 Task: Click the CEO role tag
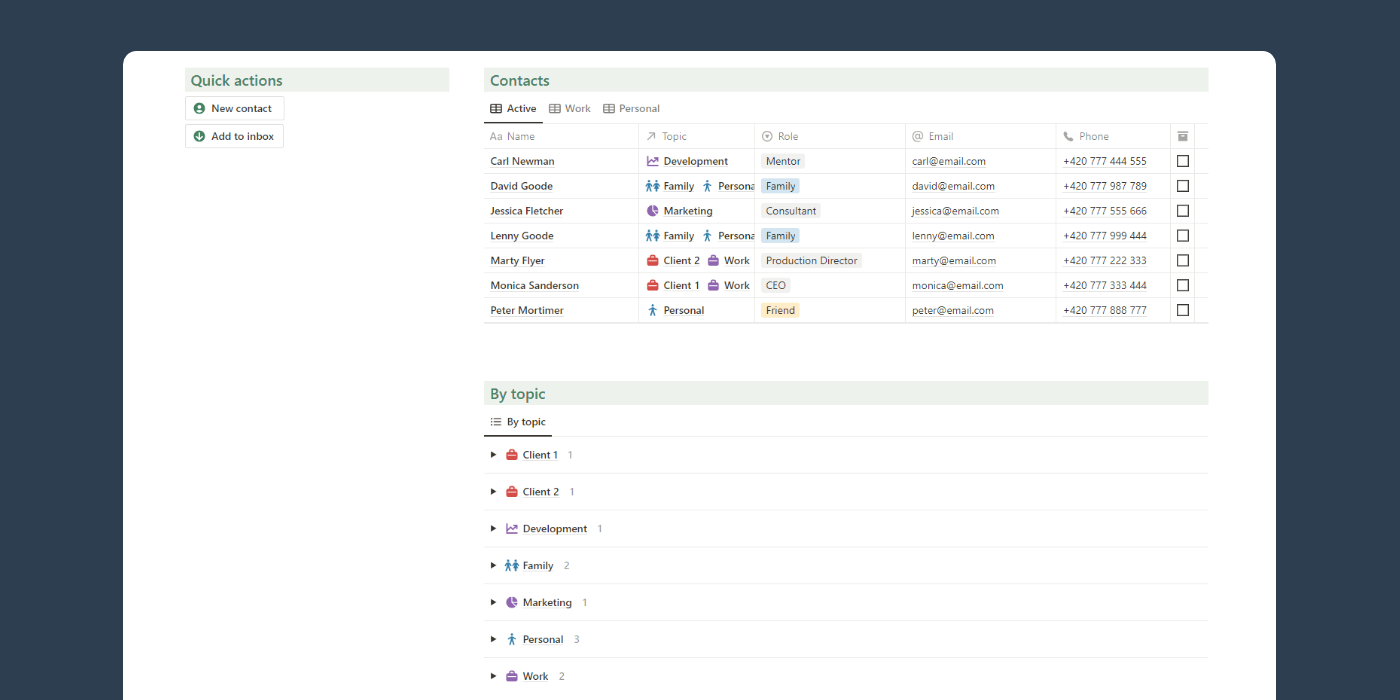[x=776, y=285]
